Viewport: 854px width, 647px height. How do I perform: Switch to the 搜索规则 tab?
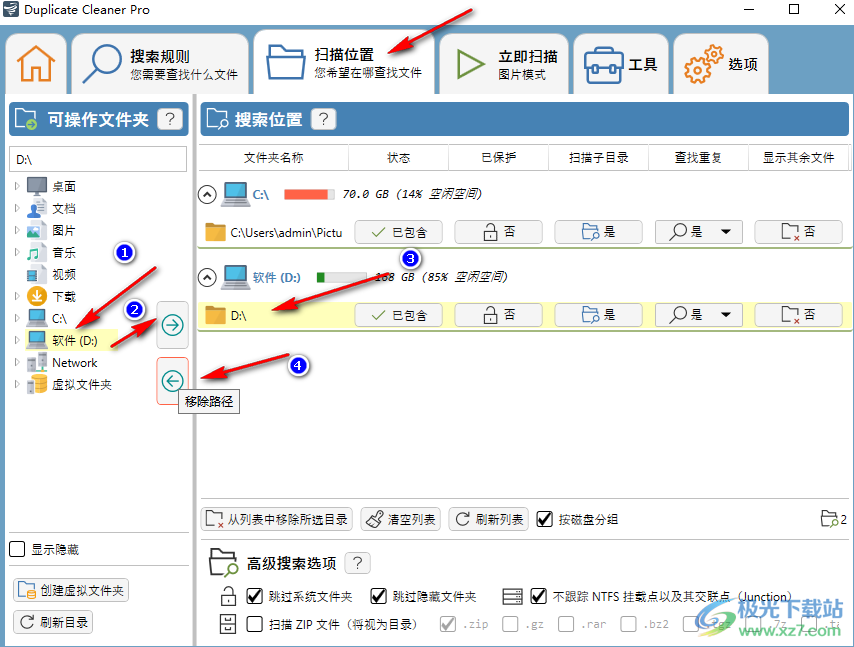[x=160, y=64]
